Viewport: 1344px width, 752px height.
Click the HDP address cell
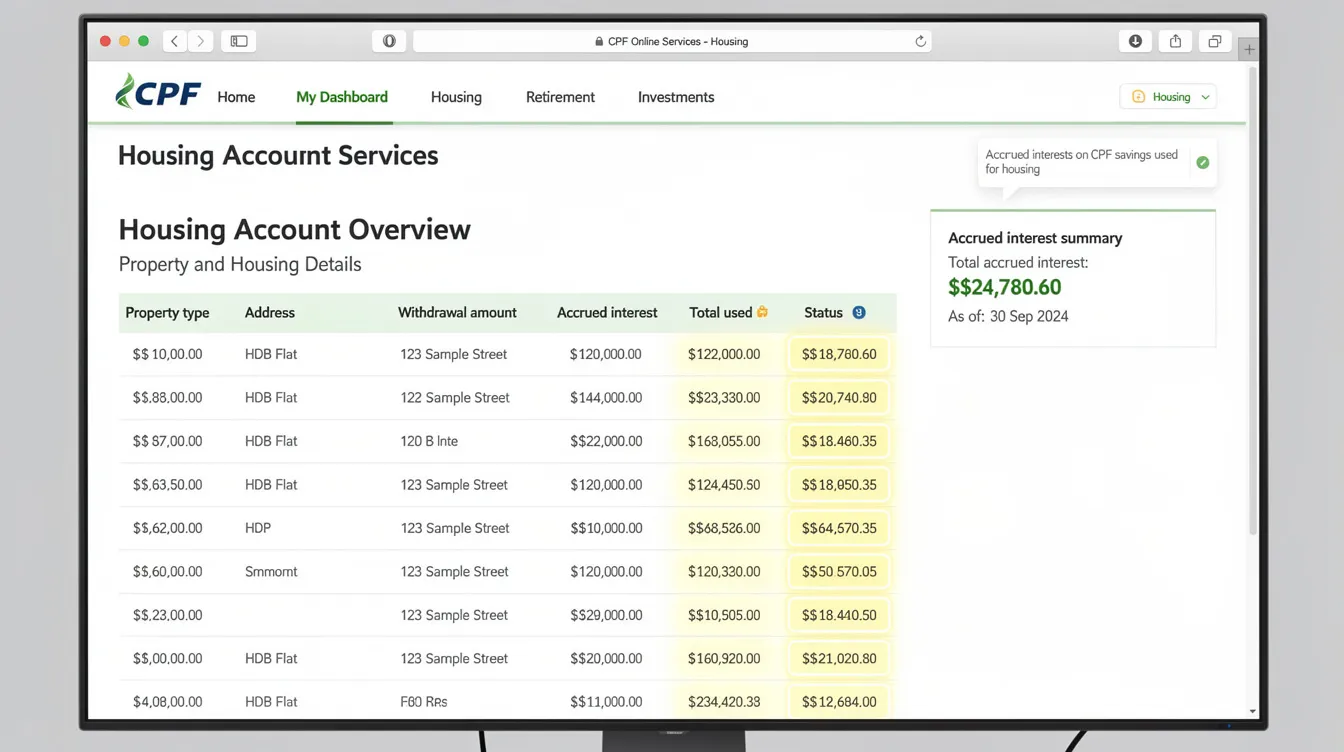tap(258, 528)
